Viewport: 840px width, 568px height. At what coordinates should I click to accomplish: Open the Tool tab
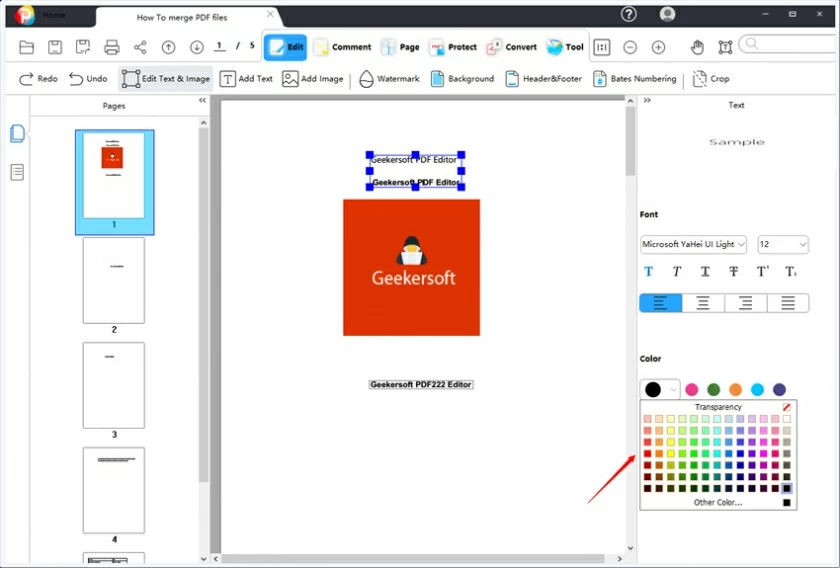565,47
